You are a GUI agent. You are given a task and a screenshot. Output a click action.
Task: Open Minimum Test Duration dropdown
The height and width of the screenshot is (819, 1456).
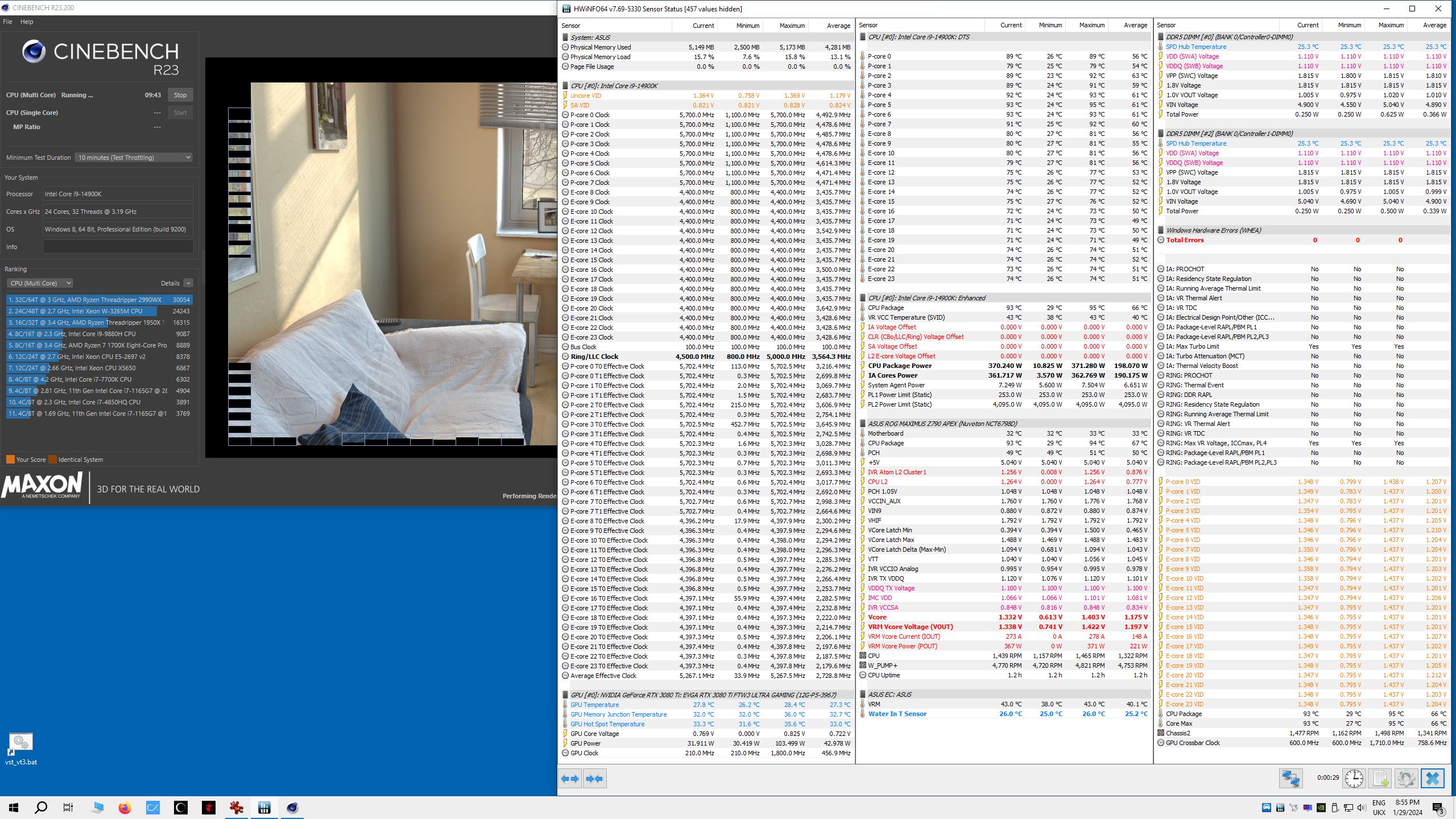tap(134, 158)
